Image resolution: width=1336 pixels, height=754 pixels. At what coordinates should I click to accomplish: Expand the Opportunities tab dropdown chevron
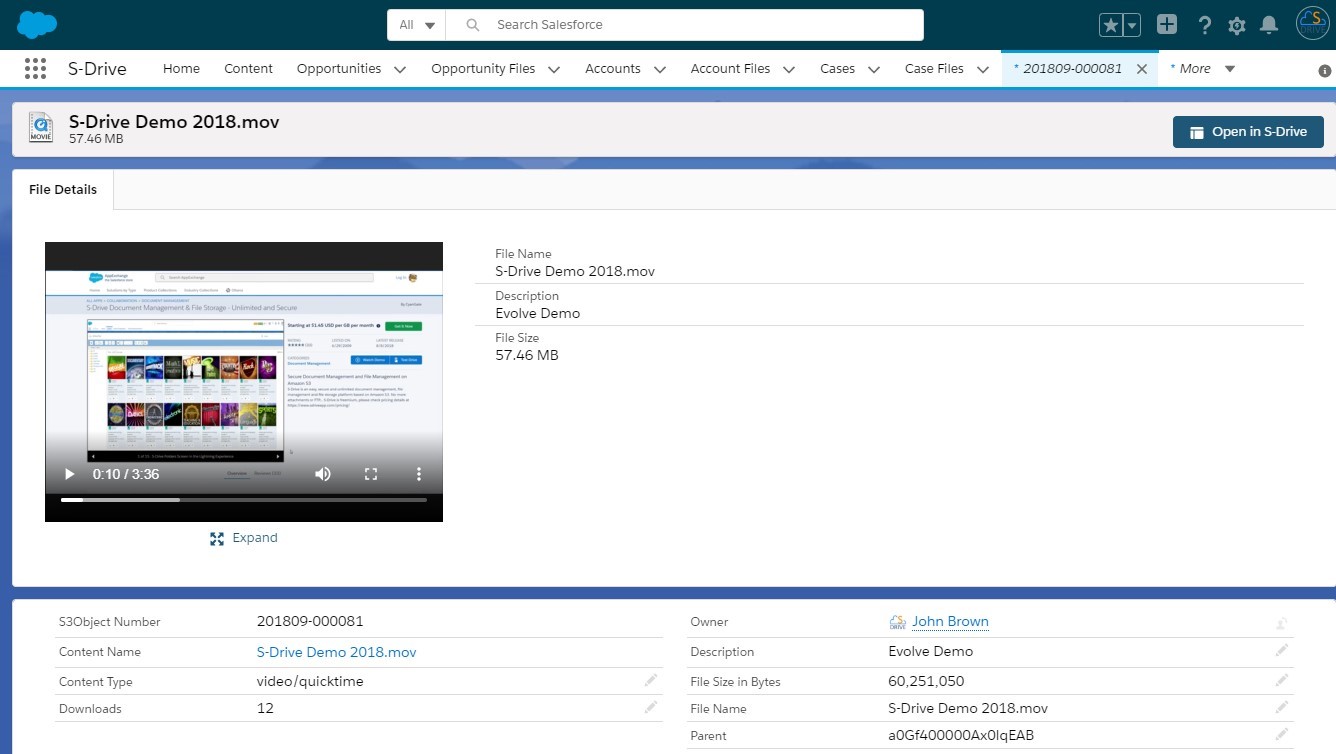[x=400, y=70]
